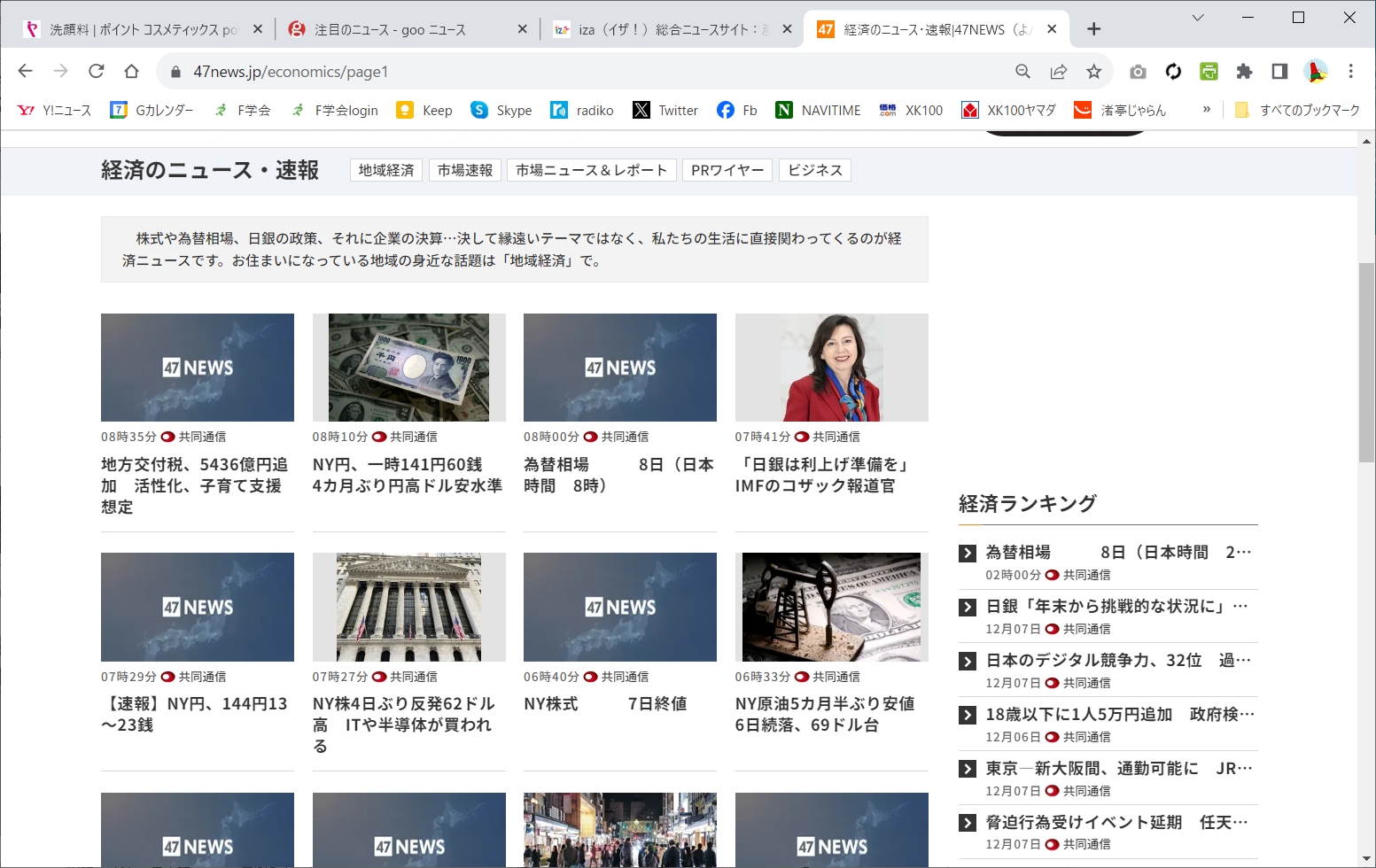Open article NY原油5カ月半ぶり安値
This screenshot has width=1376, height=868.
point(825,714)
